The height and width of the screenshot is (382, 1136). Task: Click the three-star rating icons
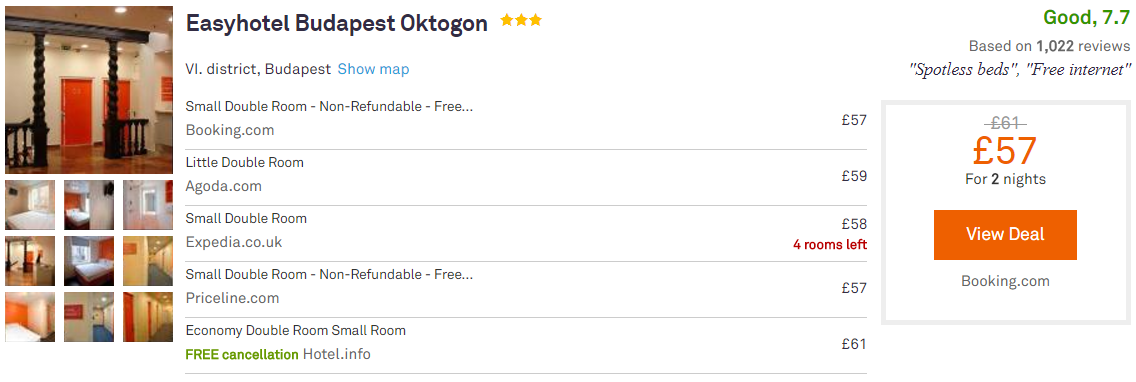521,21
